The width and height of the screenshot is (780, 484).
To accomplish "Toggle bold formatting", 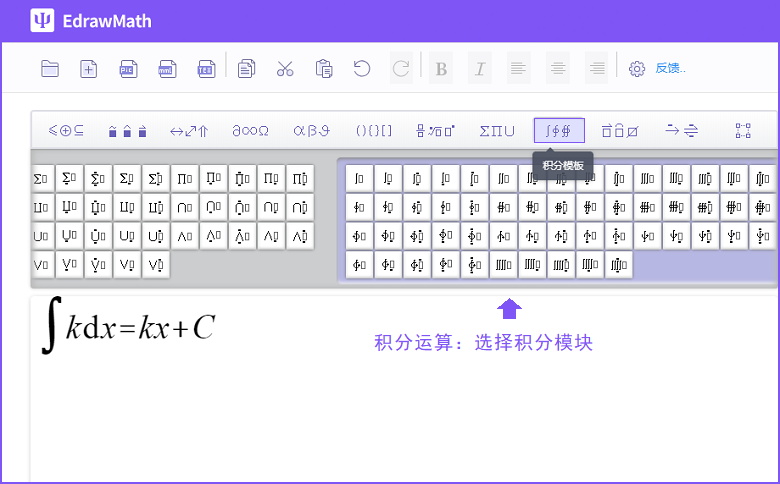I will (x=442, y=68).
